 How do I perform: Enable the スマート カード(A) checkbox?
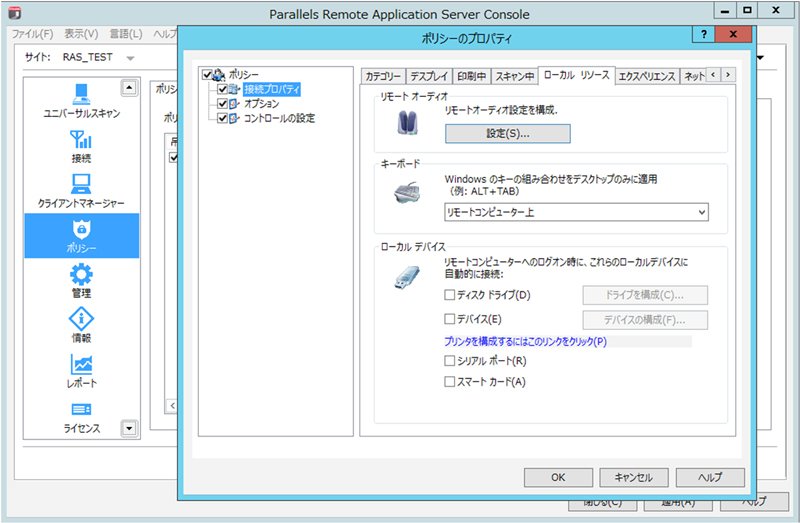point(449,382)
